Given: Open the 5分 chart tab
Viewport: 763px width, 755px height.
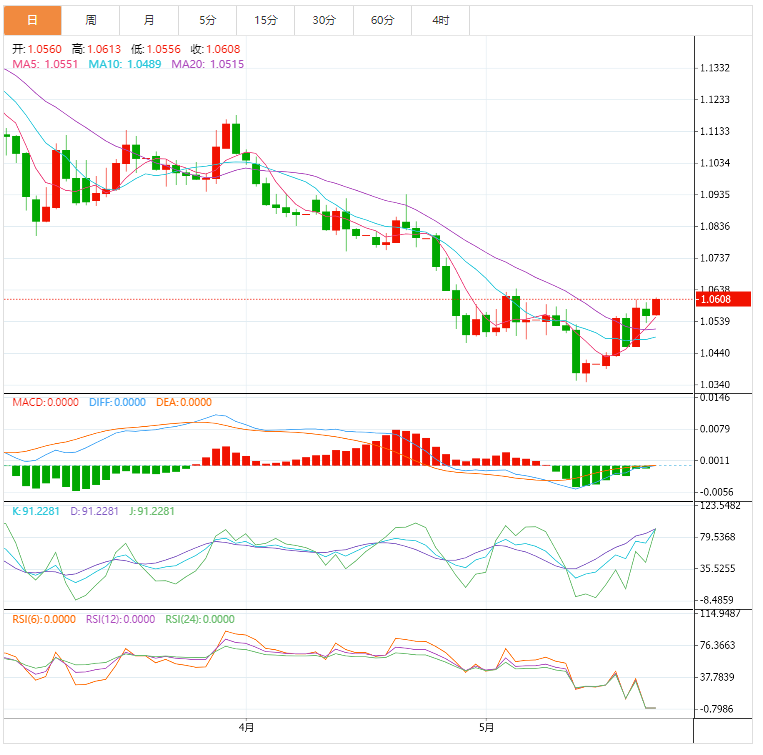Looking at the screenshot, I should (x=207, y=20).
